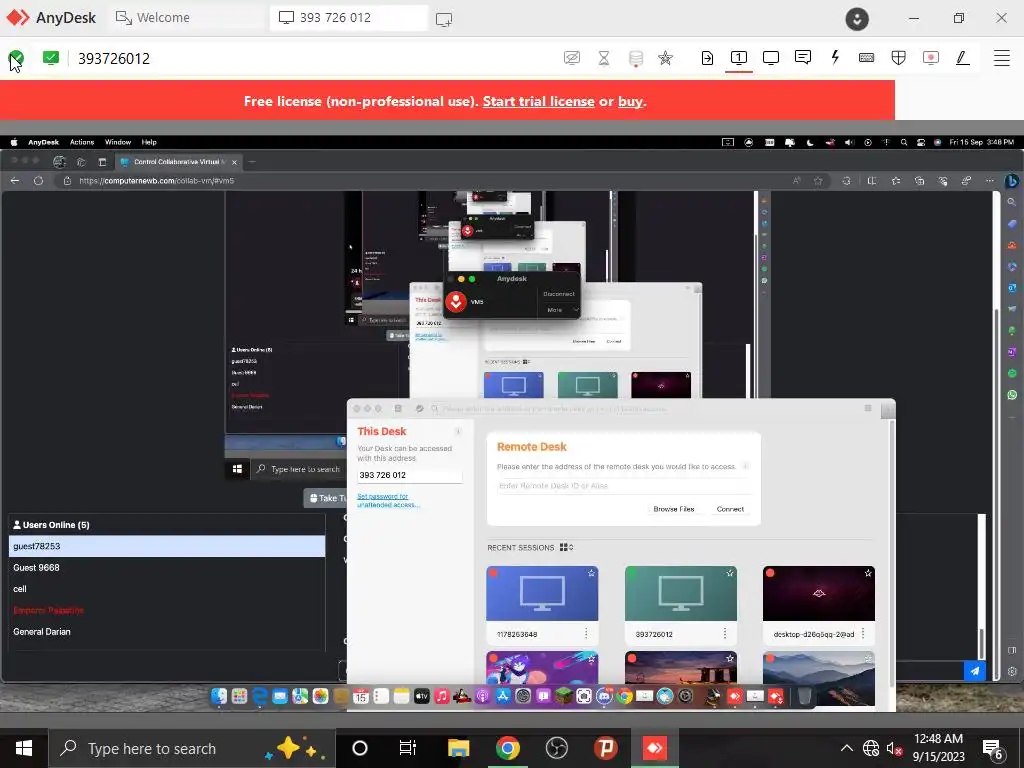Open Chrome from the Windows taskbar
This screenshot has width=1024, height=768.
(507, 748)
